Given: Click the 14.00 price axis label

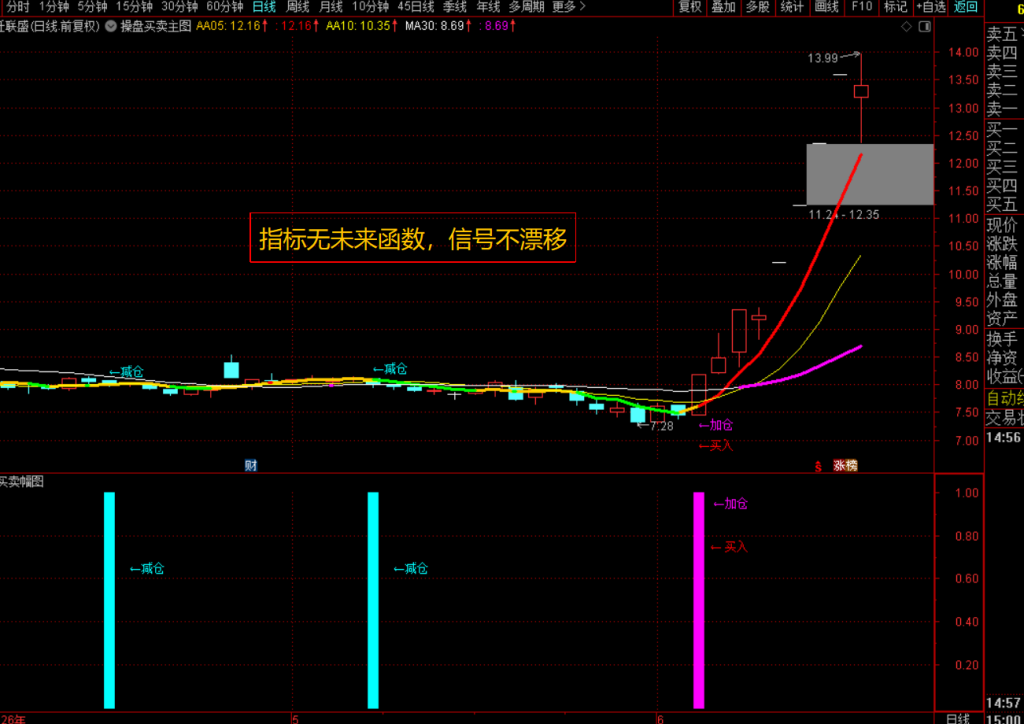Looking at the screenshot, I should pyautogui.click(x=963, y=52).
